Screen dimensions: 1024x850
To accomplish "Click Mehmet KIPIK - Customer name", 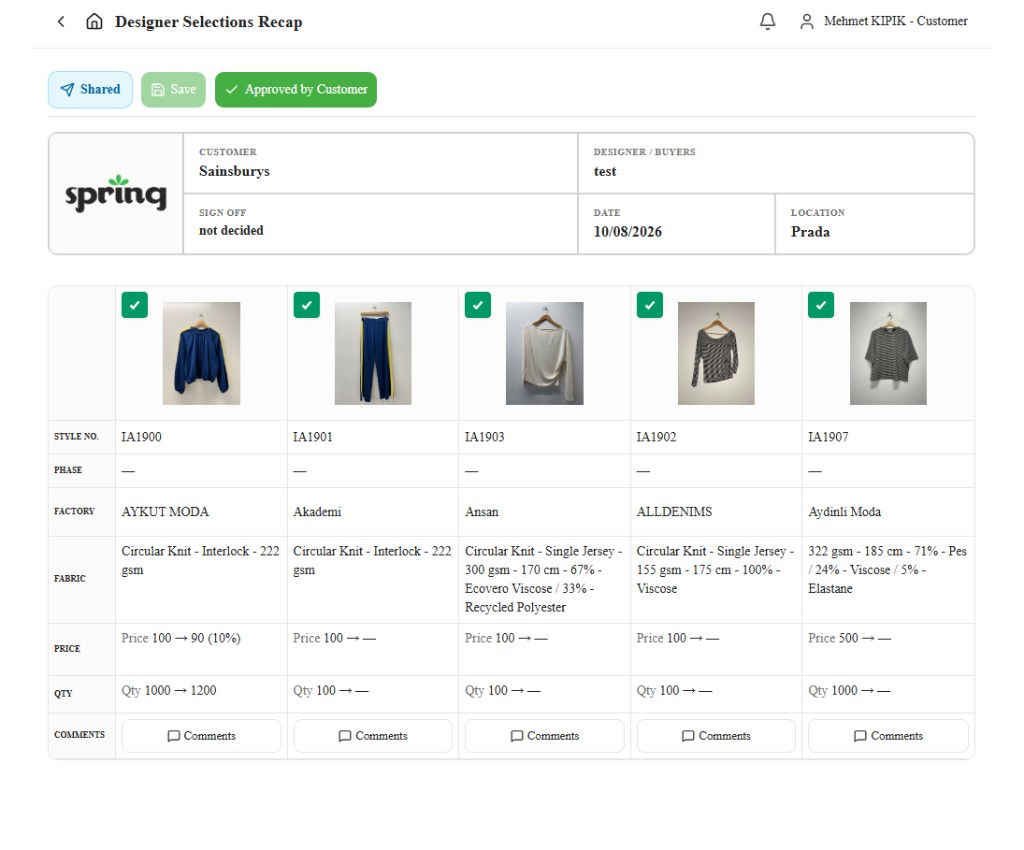I will point(895,21).
